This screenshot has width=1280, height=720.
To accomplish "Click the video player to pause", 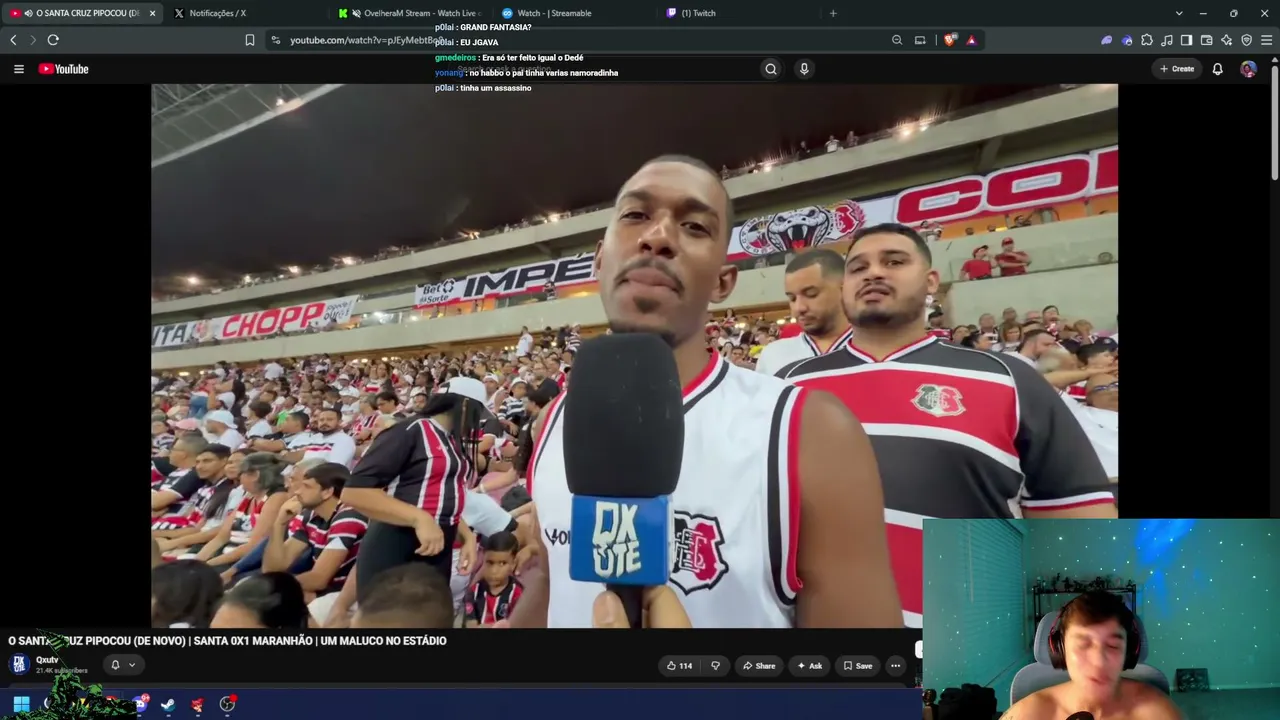I will coord(634,355).
